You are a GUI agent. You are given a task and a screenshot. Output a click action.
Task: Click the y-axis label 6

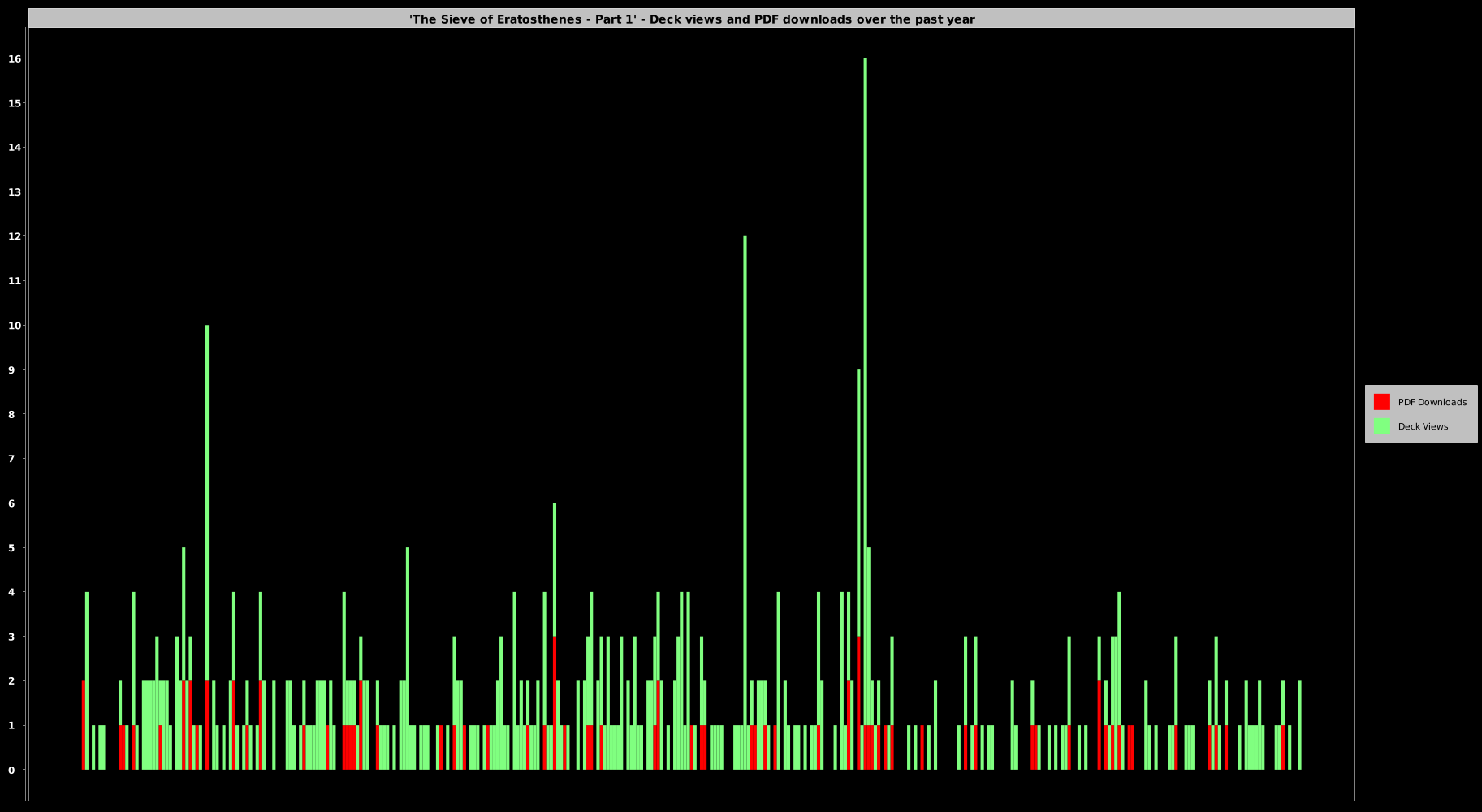(11, 503)
